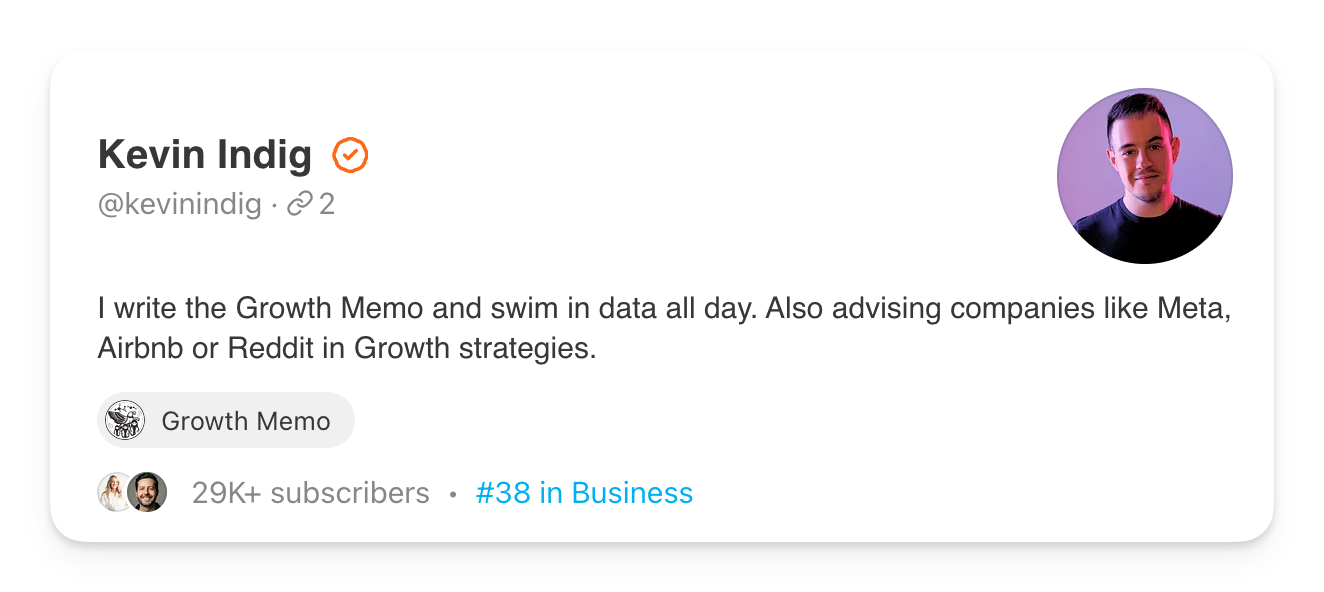Click the chain link icon beside handle

(300, 205)
